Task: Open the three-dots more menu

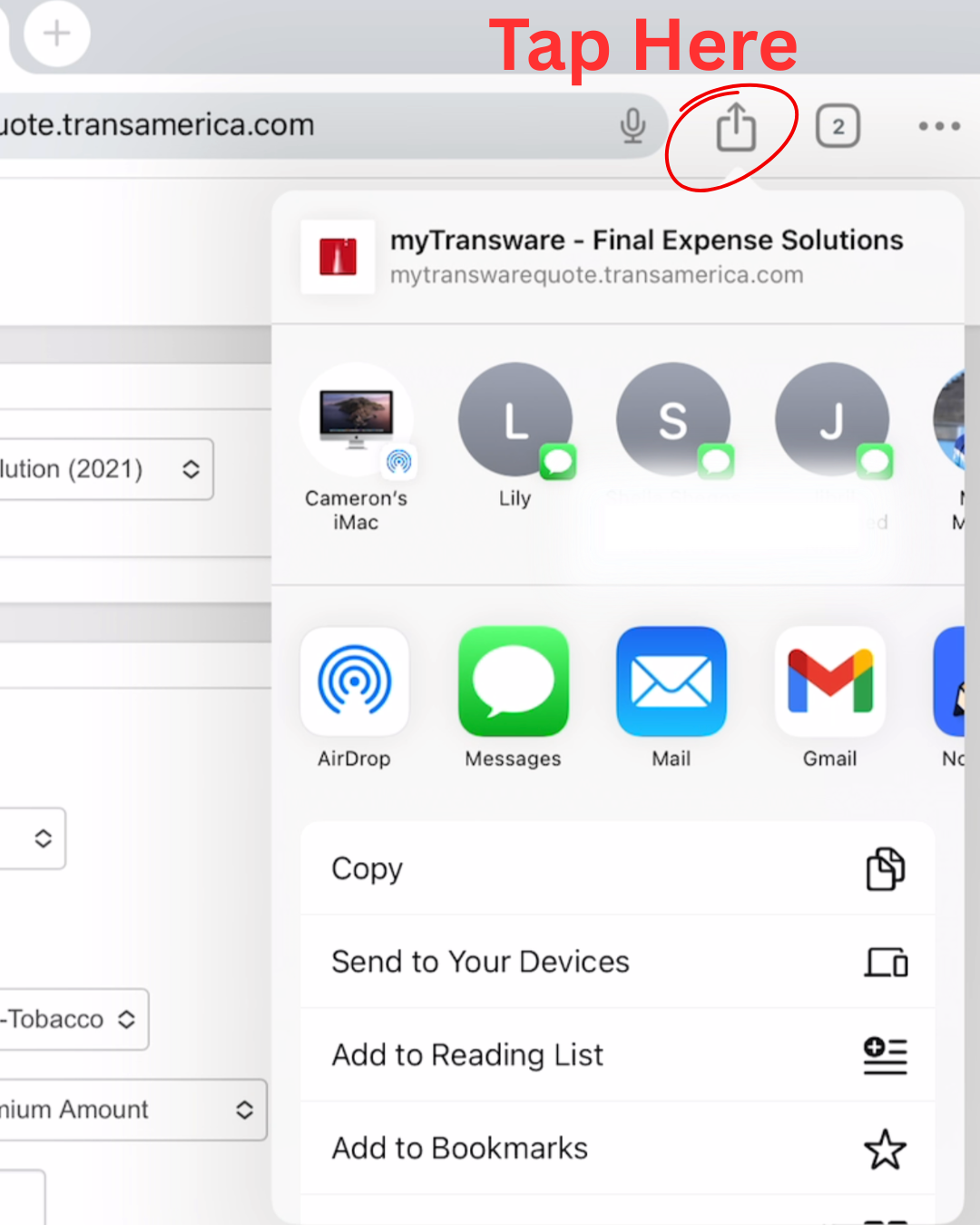Action: coord(939,126)
